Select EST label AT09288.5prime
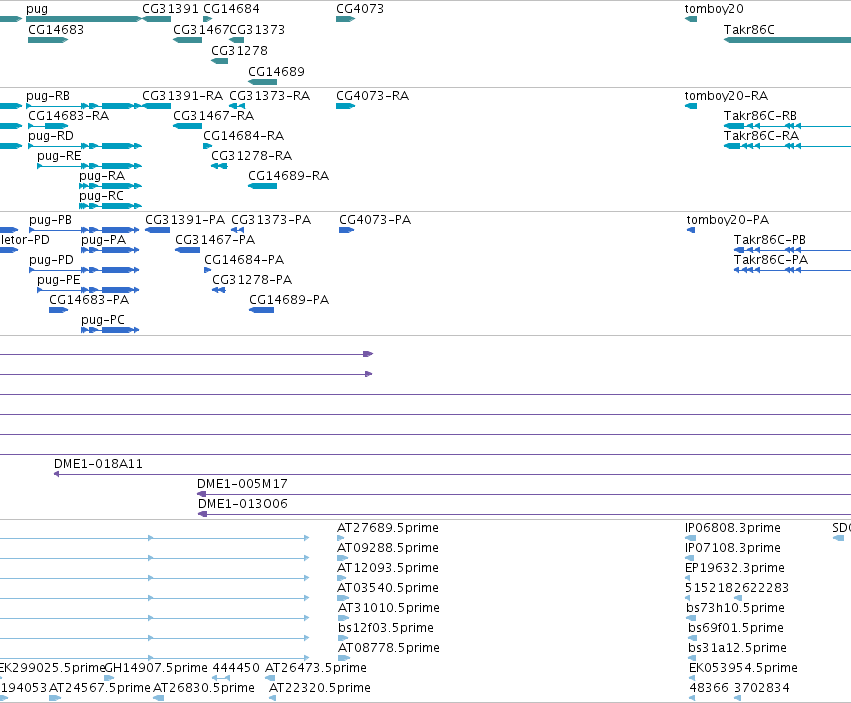 [388, 548]
